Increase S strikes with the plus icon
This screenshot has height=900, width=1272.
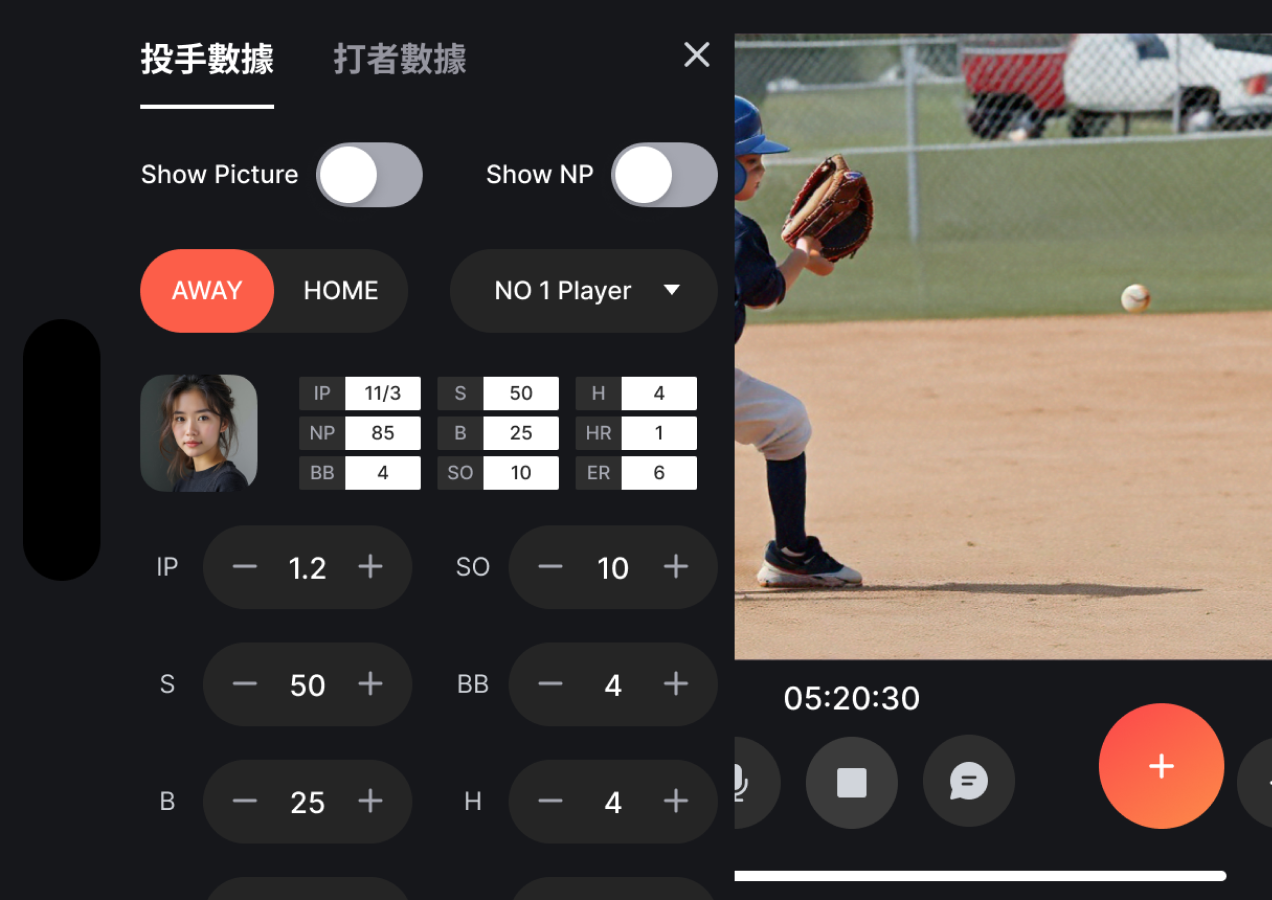(371, 684)
